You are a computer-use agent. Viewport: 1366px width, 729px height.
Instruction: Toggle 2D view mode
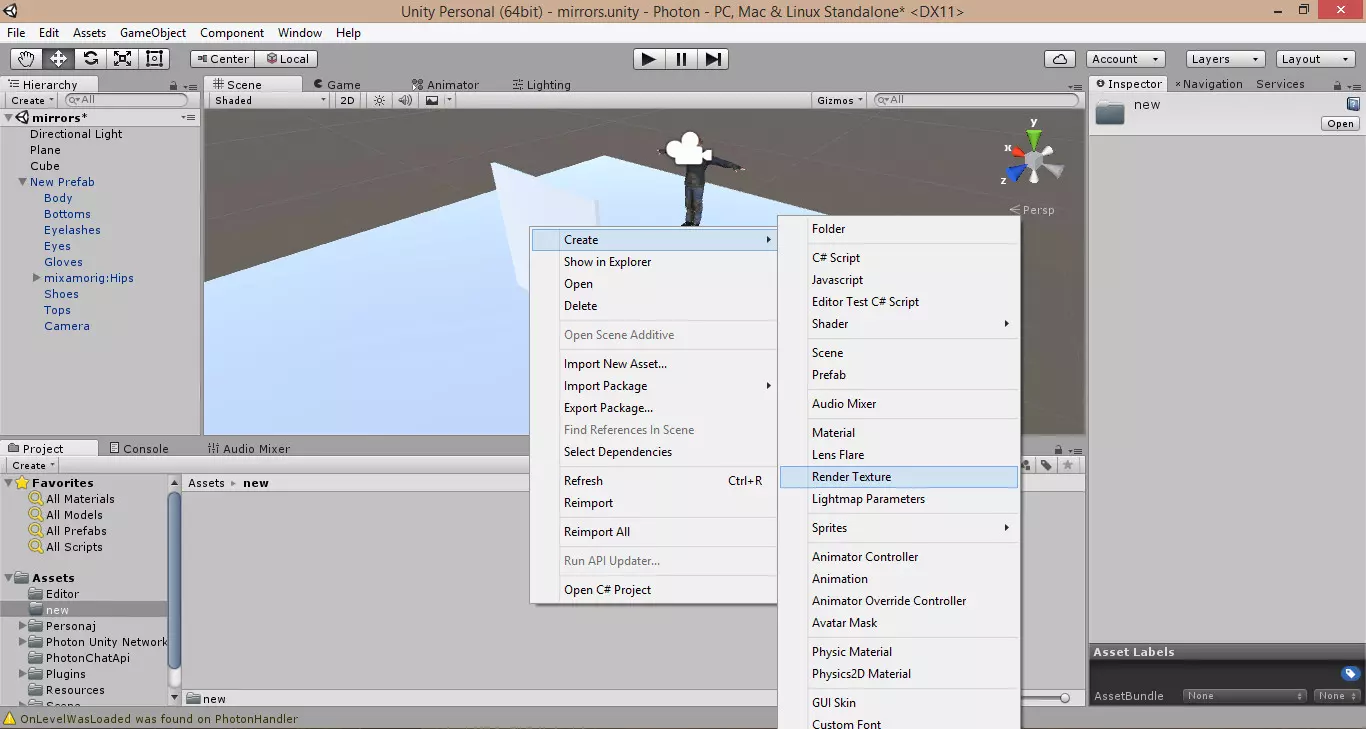pos(347,100)
